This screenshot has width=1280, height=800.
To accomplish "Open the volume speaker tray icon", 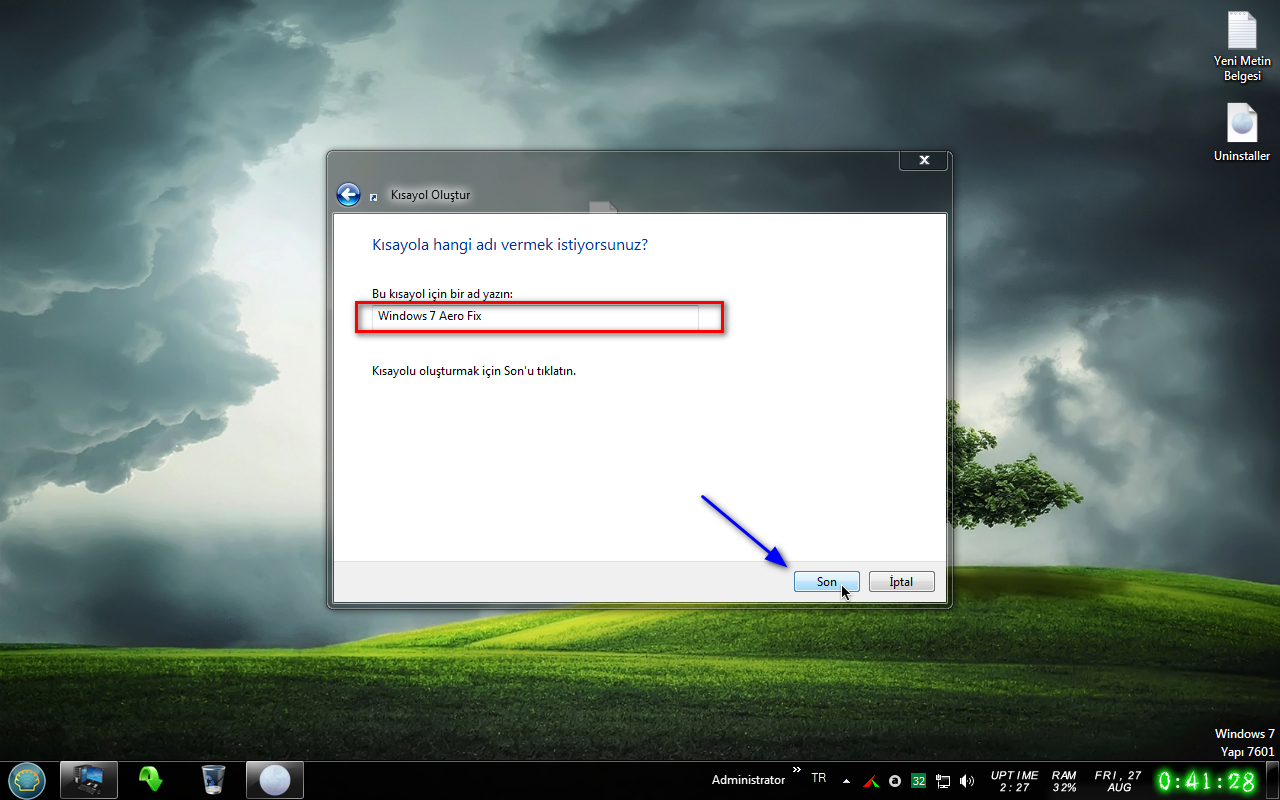I will pyautogui.click(x=966, y=780).
